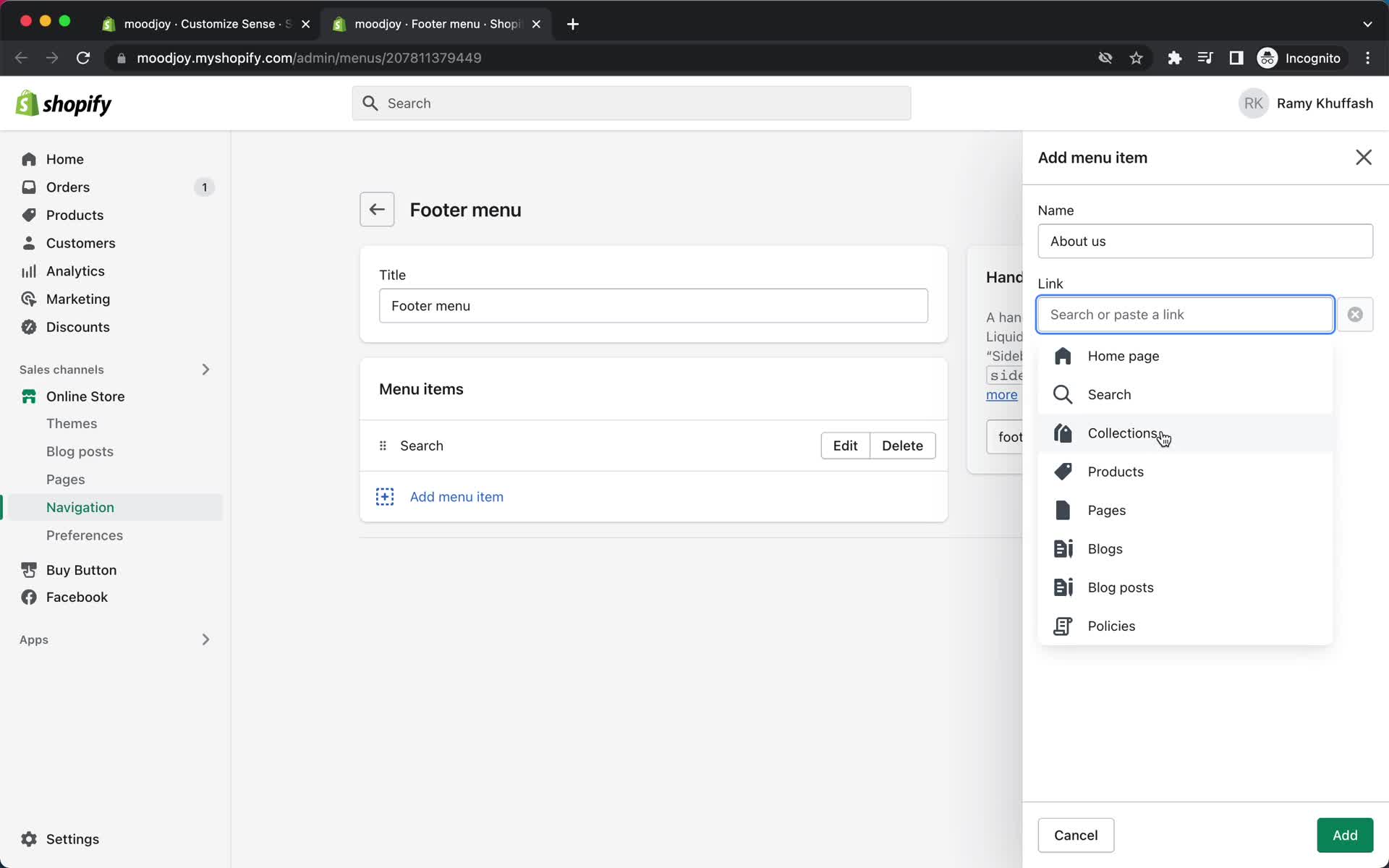
Task: Click Add to confirm the new menu item
Action: (1344, 834)
